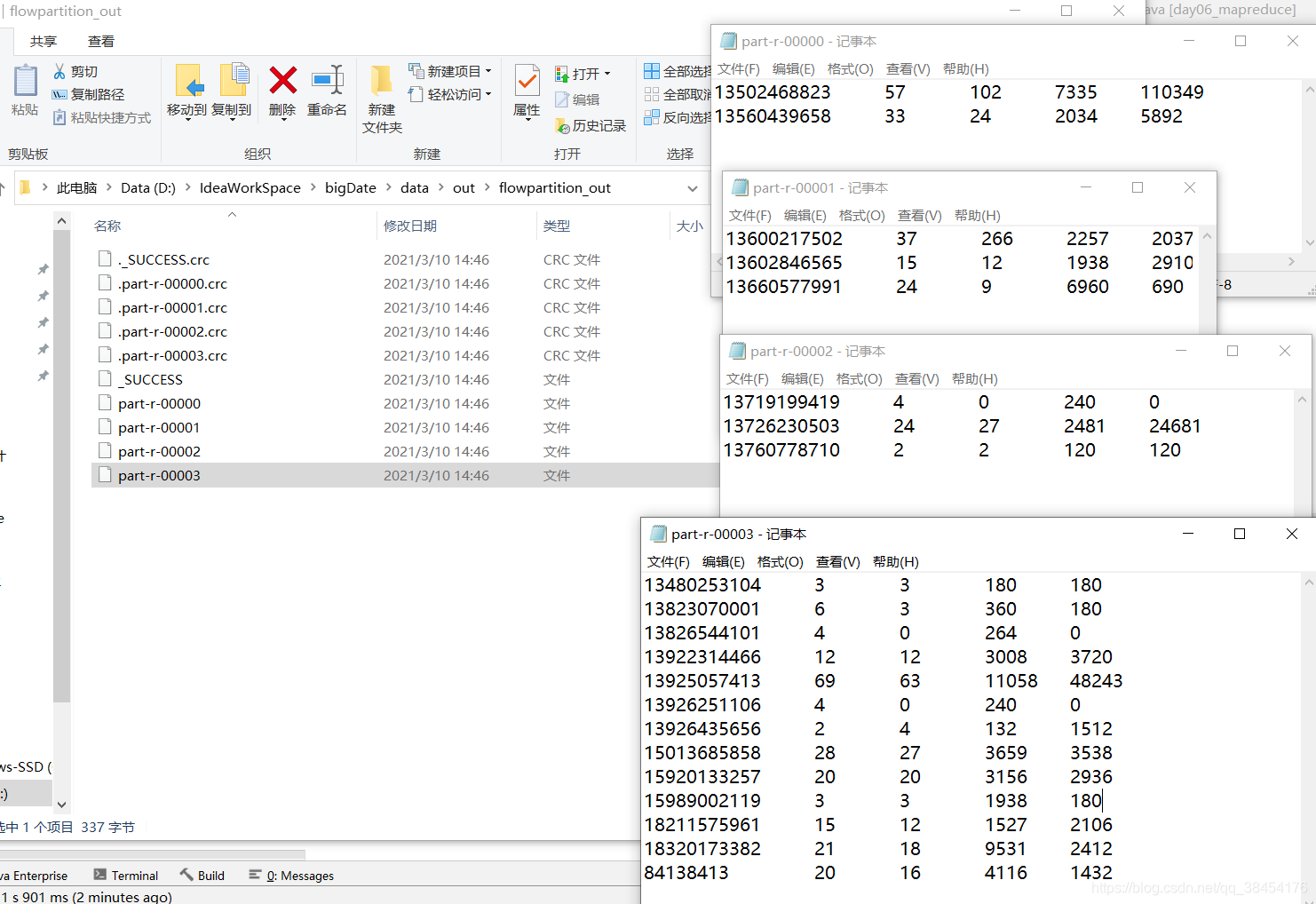1316x904 pixels.
Task: Expand chevron after bigDate in path
Action: pyautogui.click(x=389, y=187)
